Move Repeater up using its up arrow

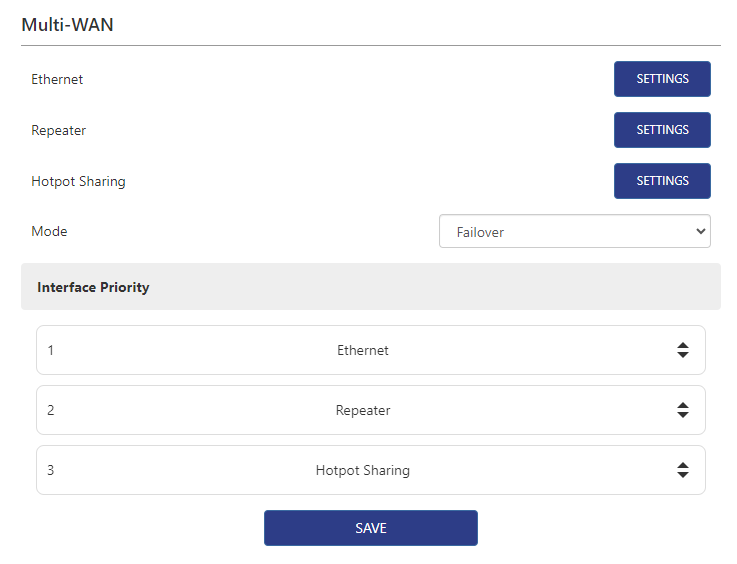(x=683, y=405)
